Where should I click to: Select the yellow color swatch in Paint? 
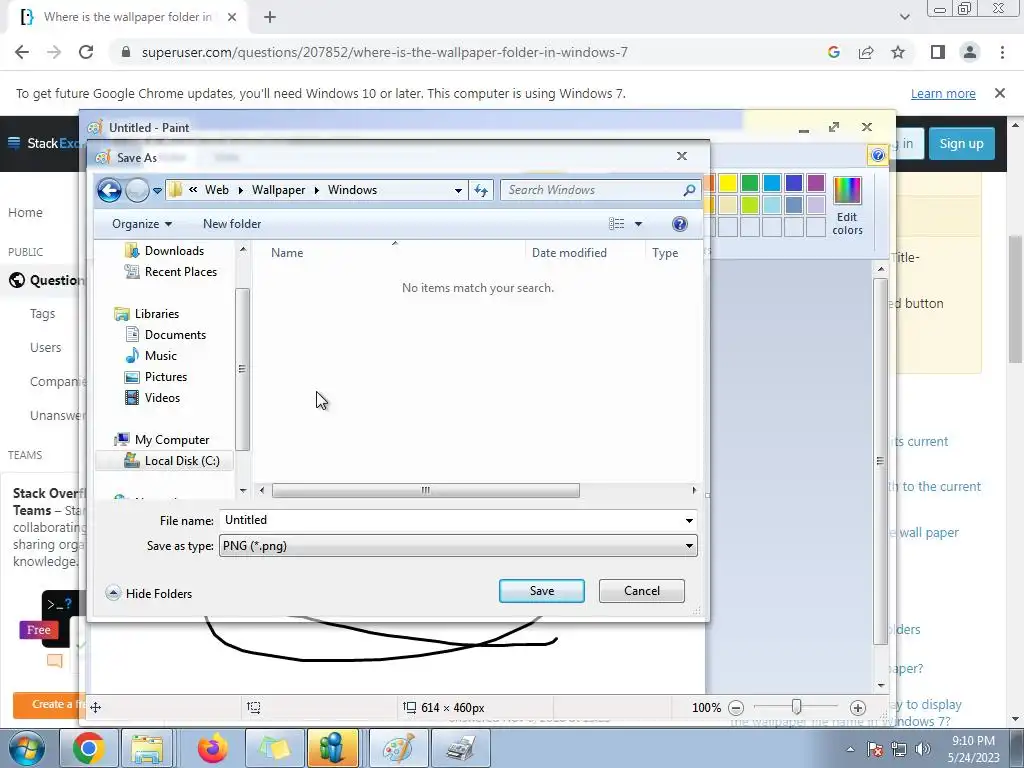click(728, 183)
